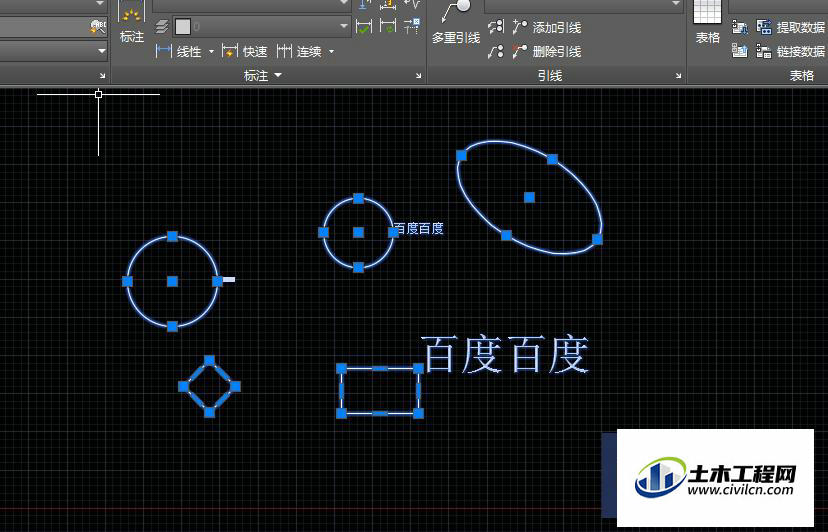Click the align multileaders icon
Image resolution: width=828 pixels, height=532 pixels.
[x=496, y=26]
